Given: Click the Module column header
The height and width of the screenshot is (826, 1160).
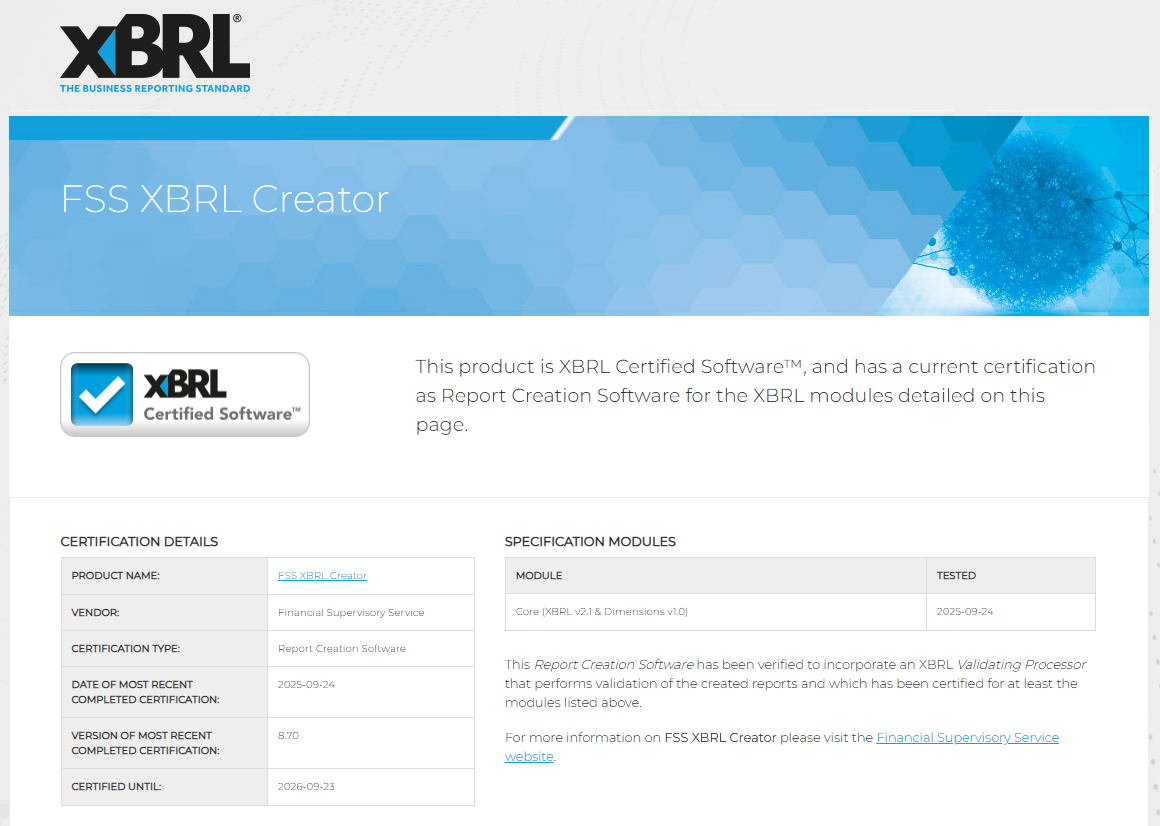Looking at the screenshot, I should coord(539,576).
